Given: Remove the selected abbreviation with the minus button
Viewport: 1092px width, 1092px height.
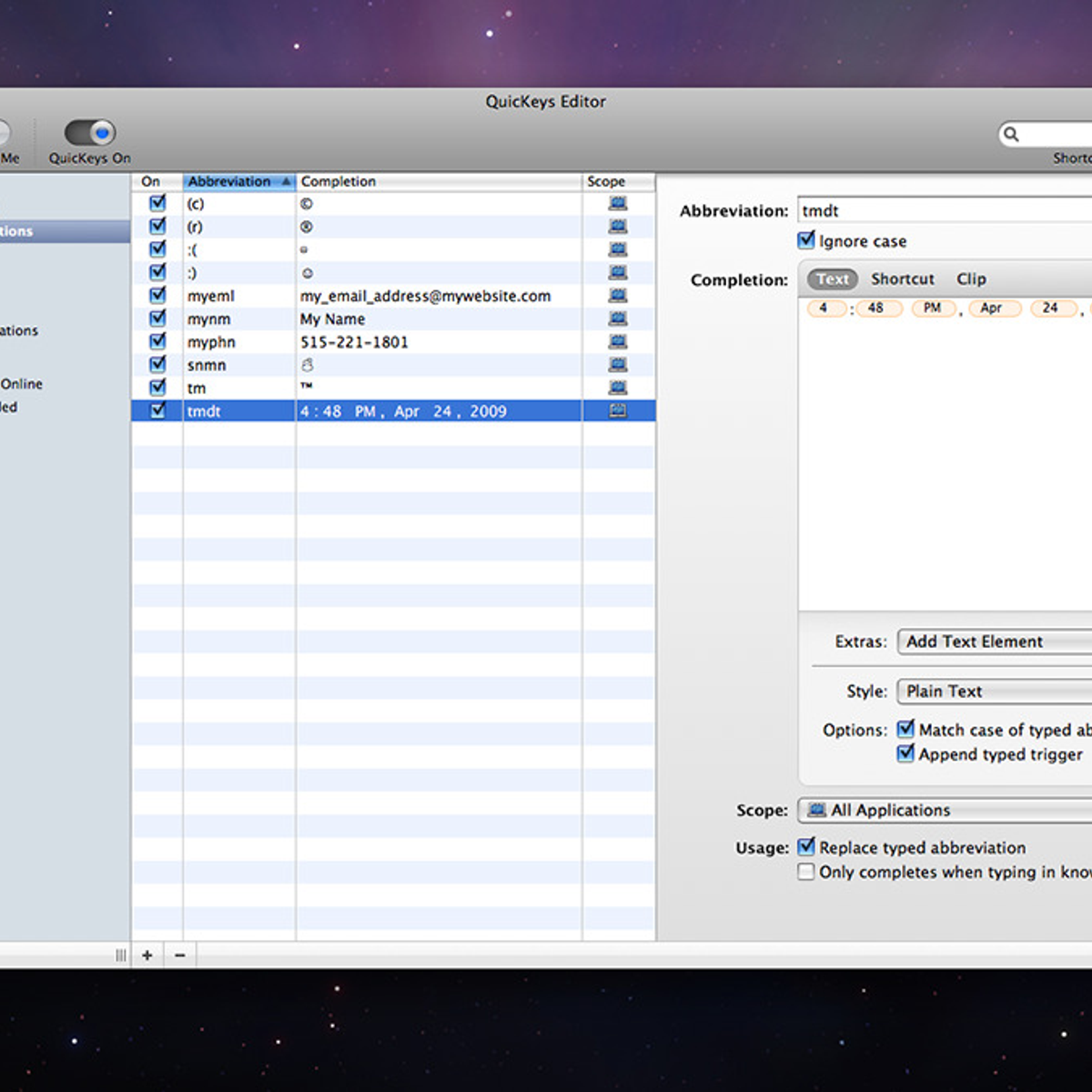Looking at the screenshot, I should coord(180,955).
